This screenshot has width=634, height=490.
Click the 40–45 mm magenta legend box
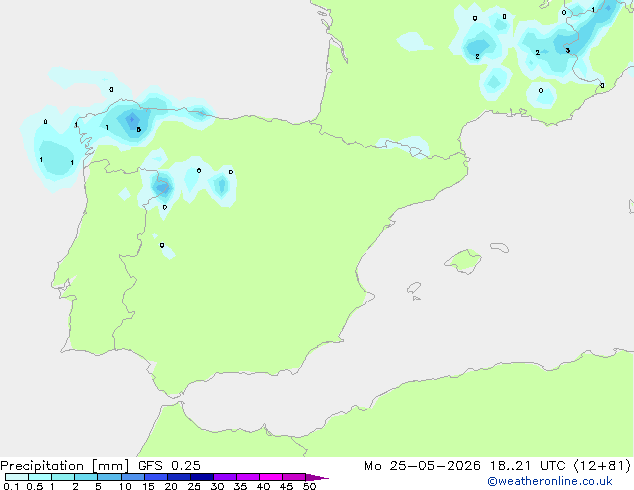coord(271,477)
